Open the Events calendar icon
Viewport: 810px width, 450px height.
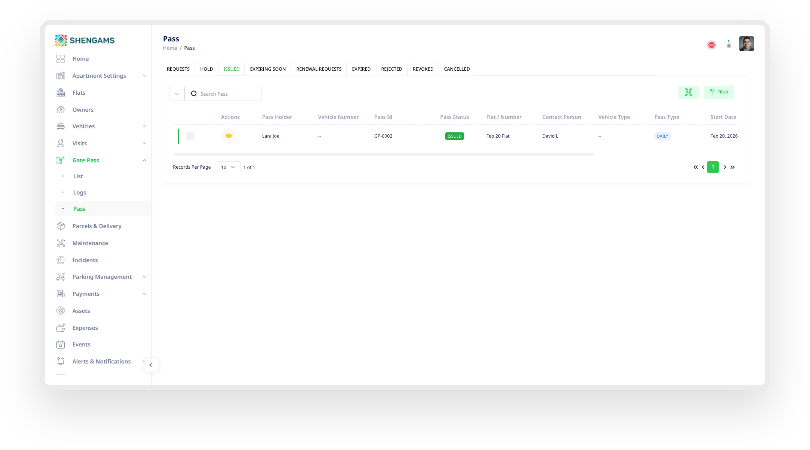pos(60,345)
